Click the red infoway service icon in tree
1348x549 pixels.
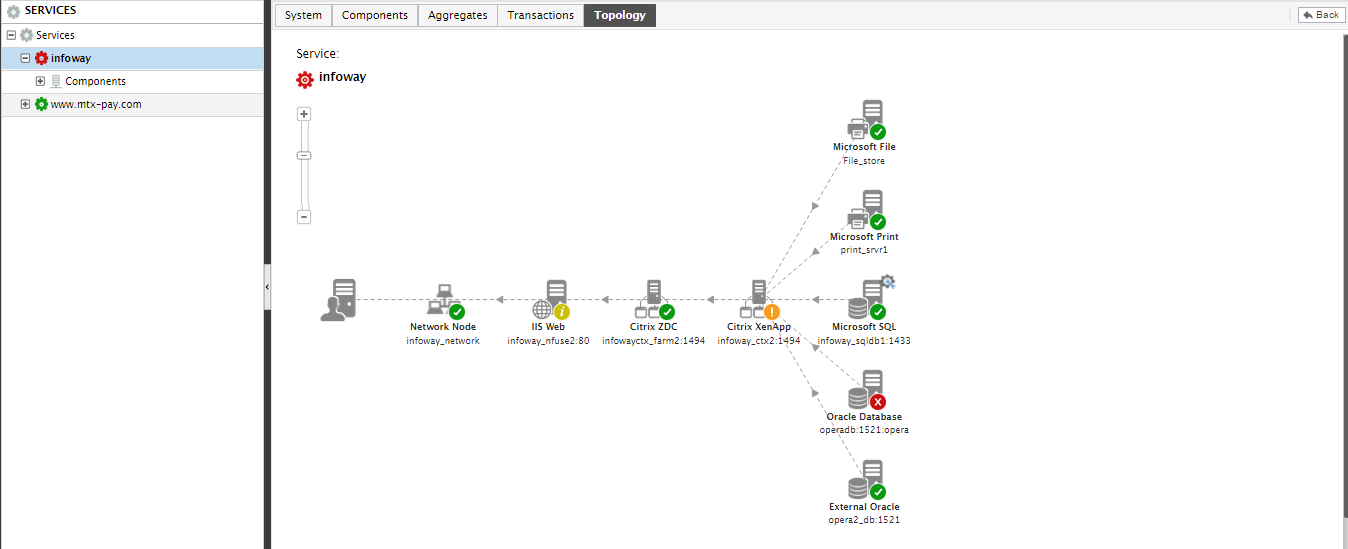tap(41, 58)
